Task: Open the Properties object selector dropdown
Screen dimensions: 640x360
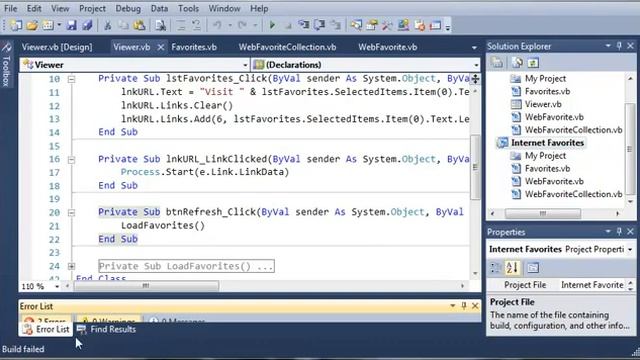Action: click(630, 249)
